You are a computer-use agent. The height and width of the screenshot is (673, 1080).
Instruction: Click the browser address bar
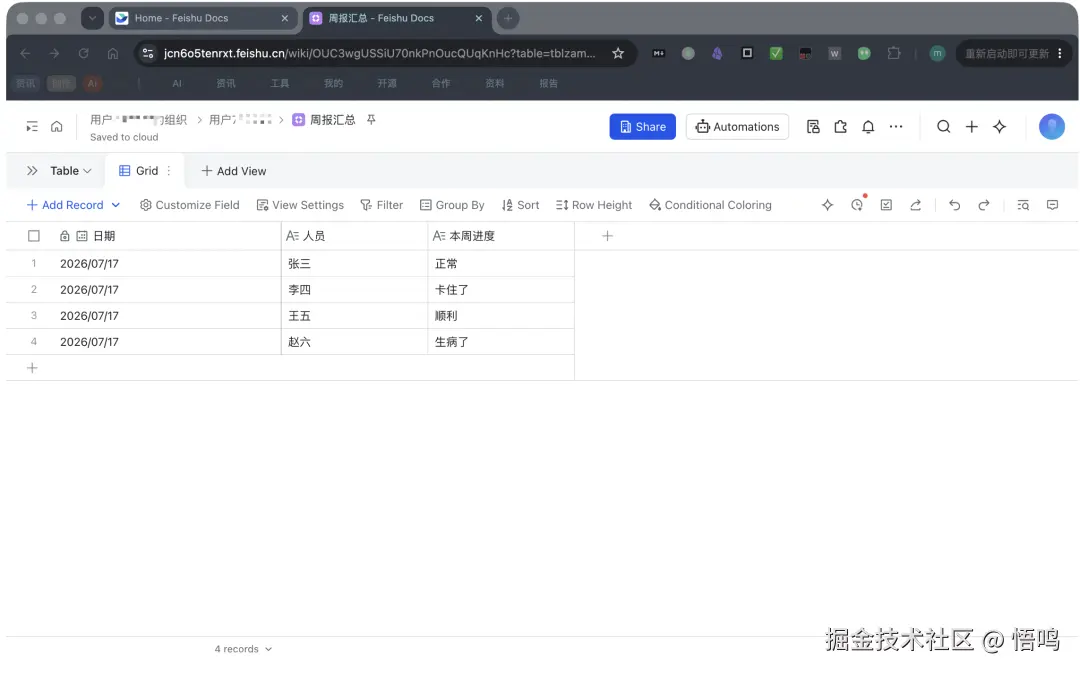coord(379,53)
